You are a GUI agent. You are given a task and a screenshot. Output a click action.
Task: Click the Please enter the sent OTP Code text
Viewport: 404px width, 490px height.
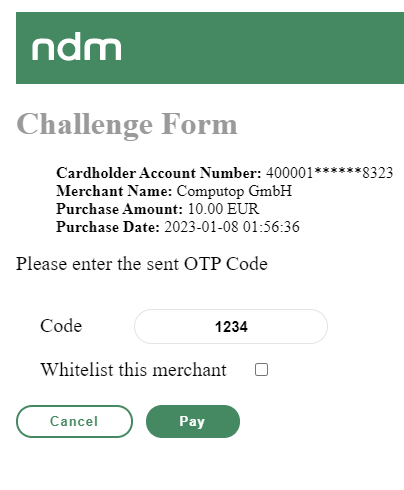click(x=142, y=264)
